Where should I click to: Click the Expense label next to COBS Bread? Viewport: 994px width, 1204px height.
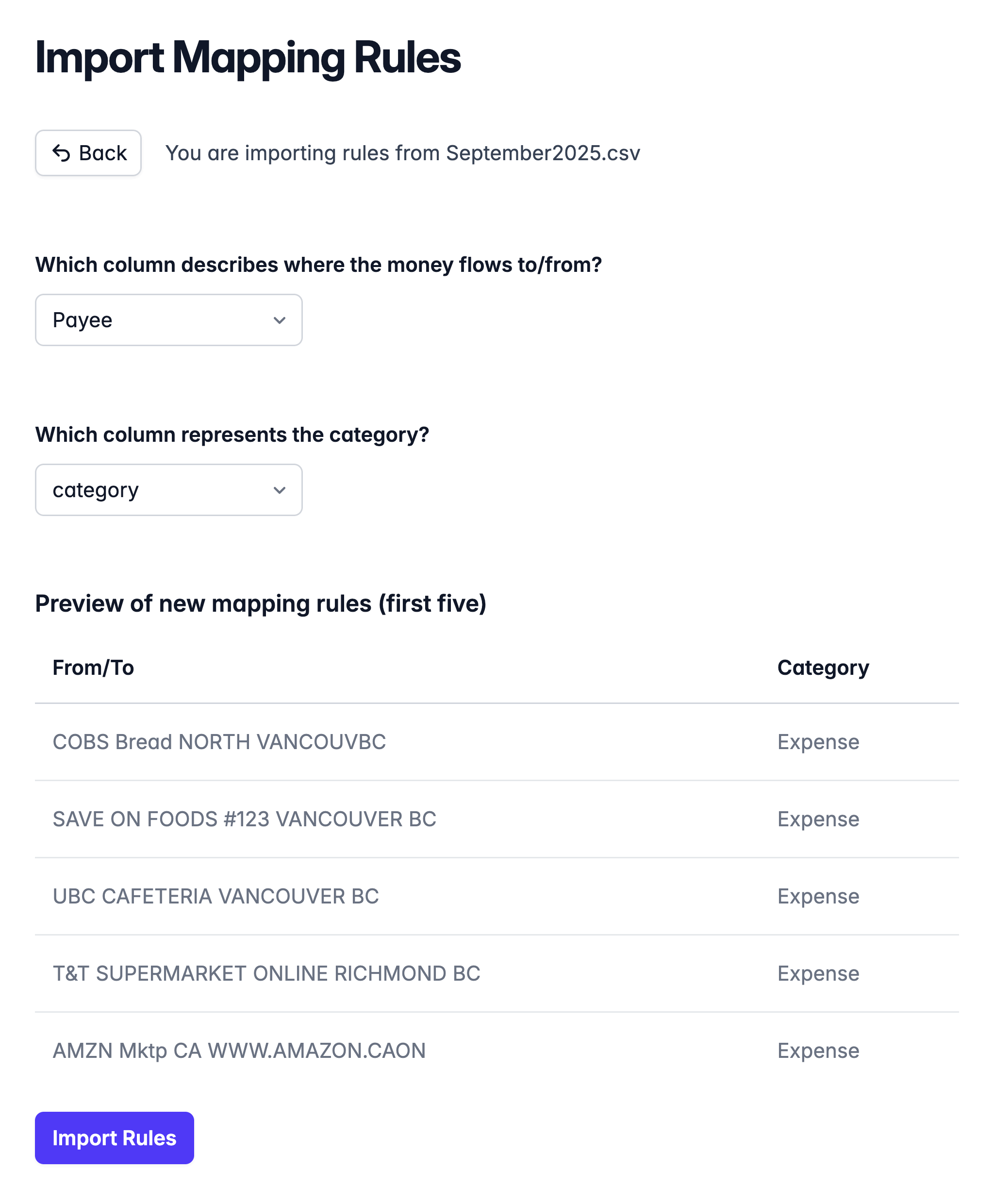coord(818,742)
